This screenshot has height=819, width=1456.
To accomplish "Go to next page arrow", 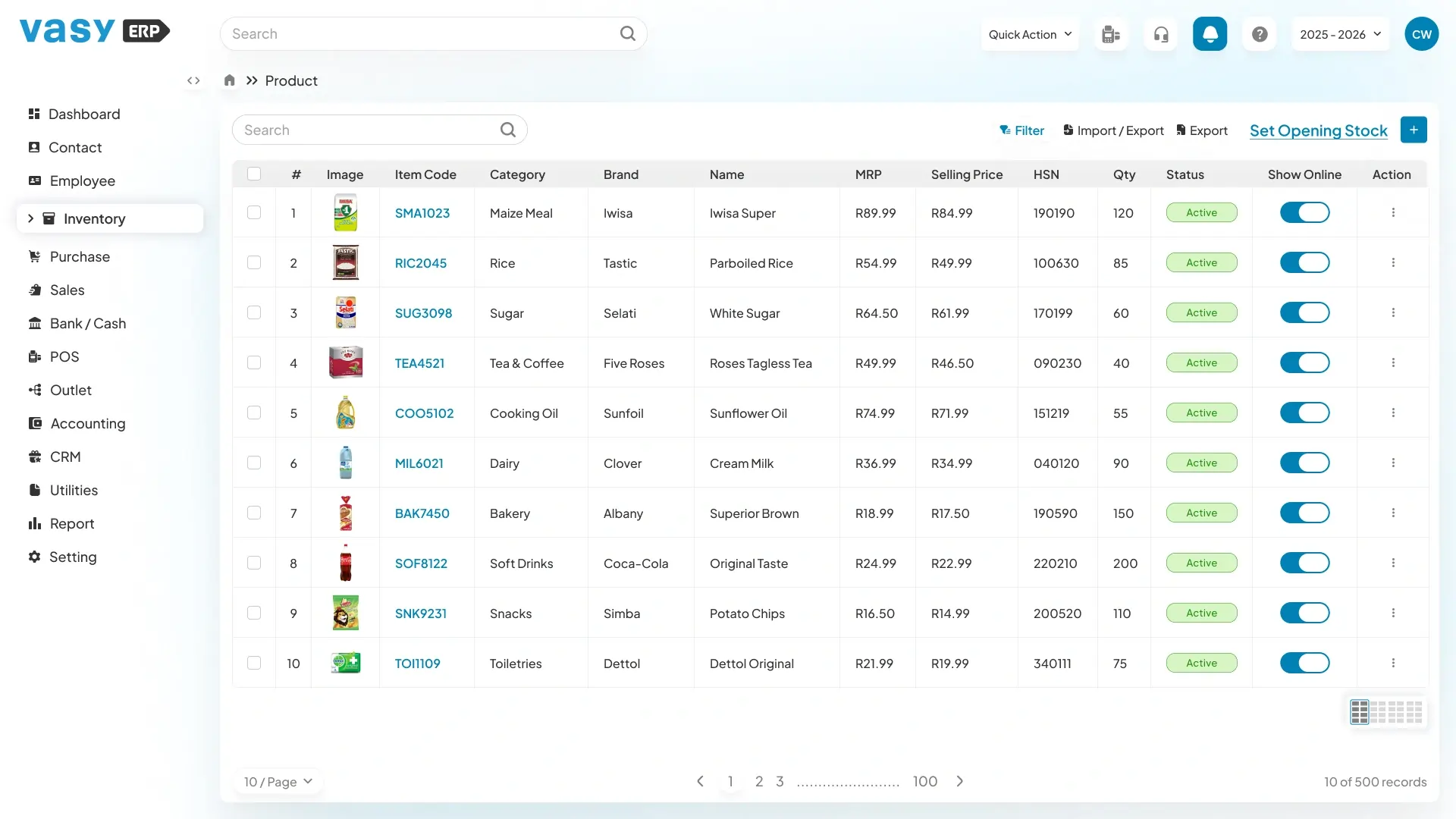I will 960,781.
